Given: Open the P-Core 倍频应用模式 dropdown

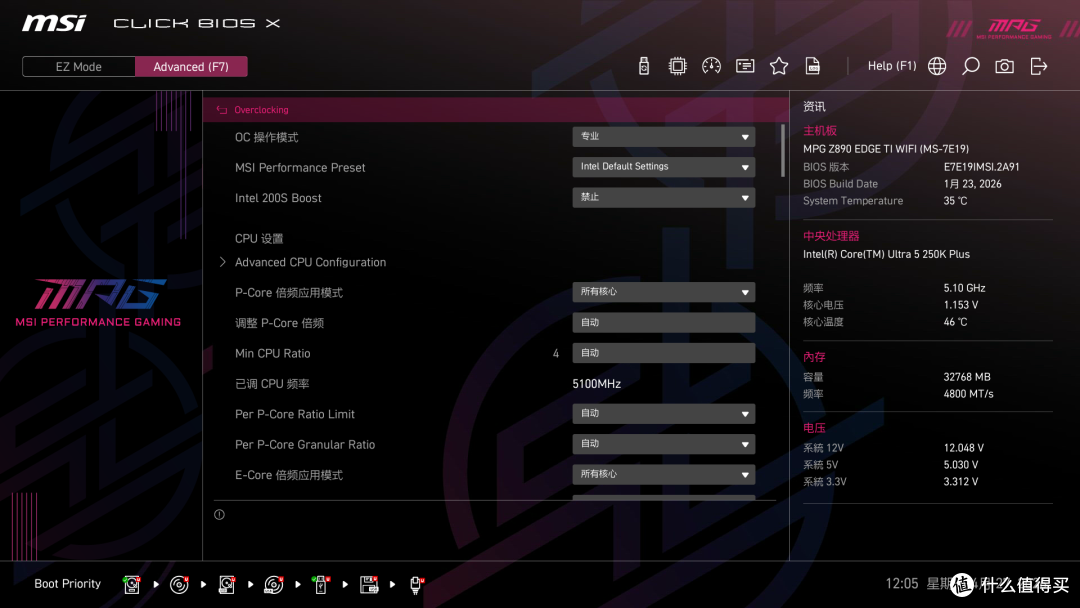Looking at the screenshot, I should coord(663,292).
